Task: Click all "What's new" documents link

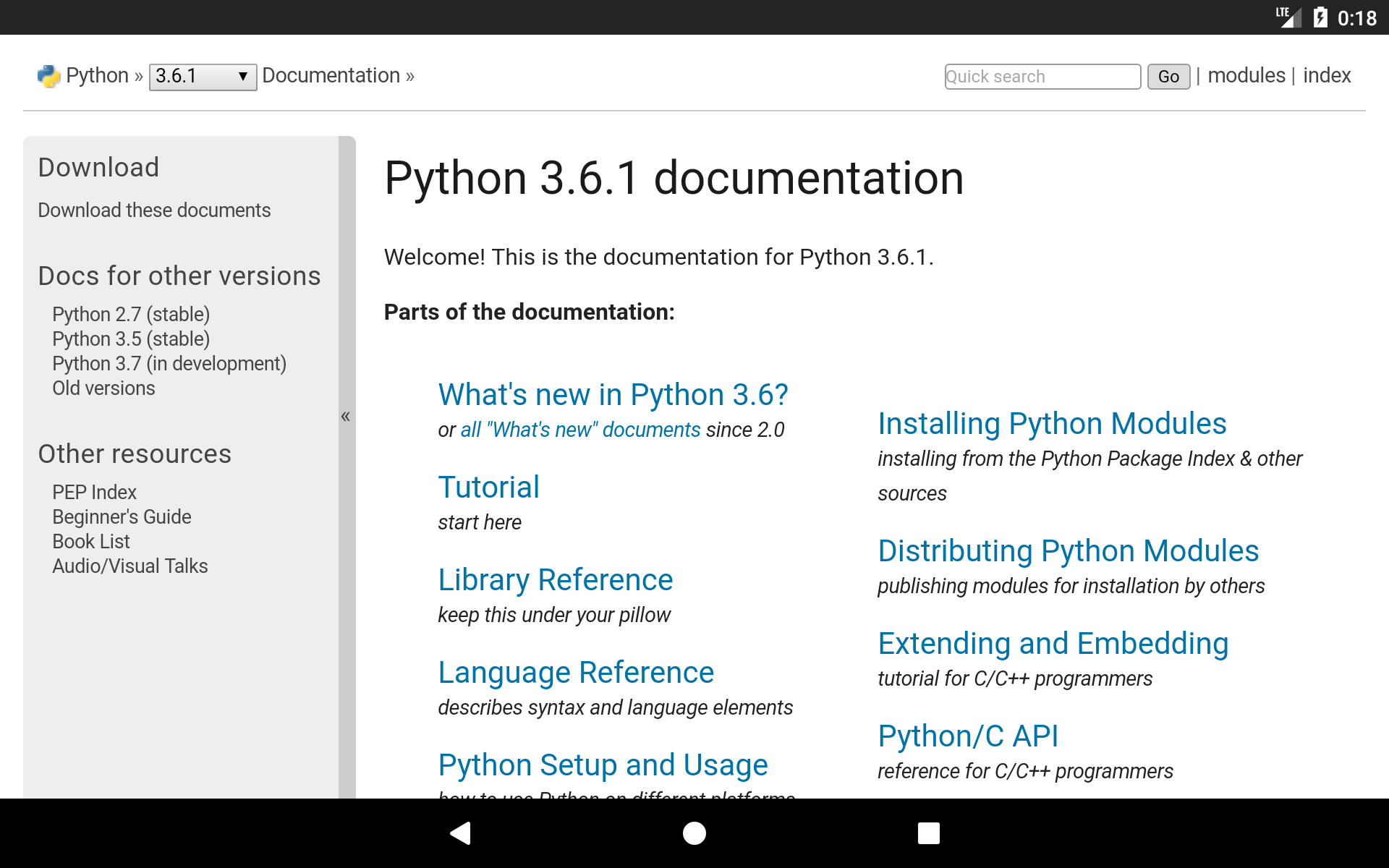Action: (x=580, y=430)
